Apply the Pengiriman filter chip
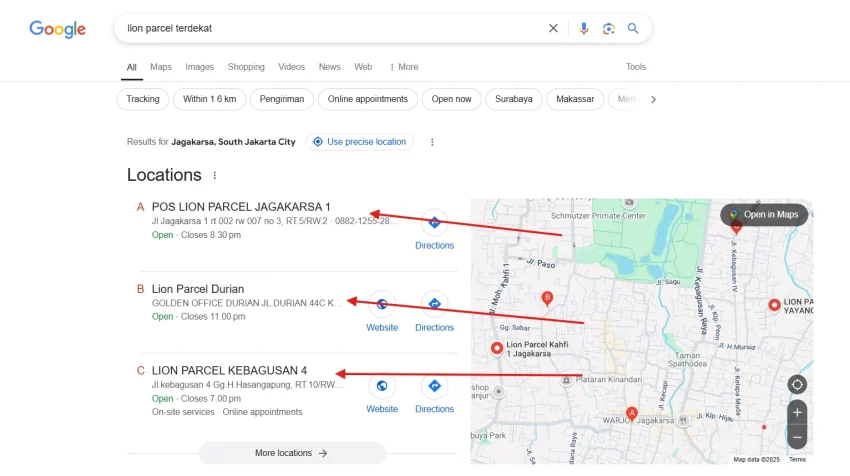 [x=282, y=99]
